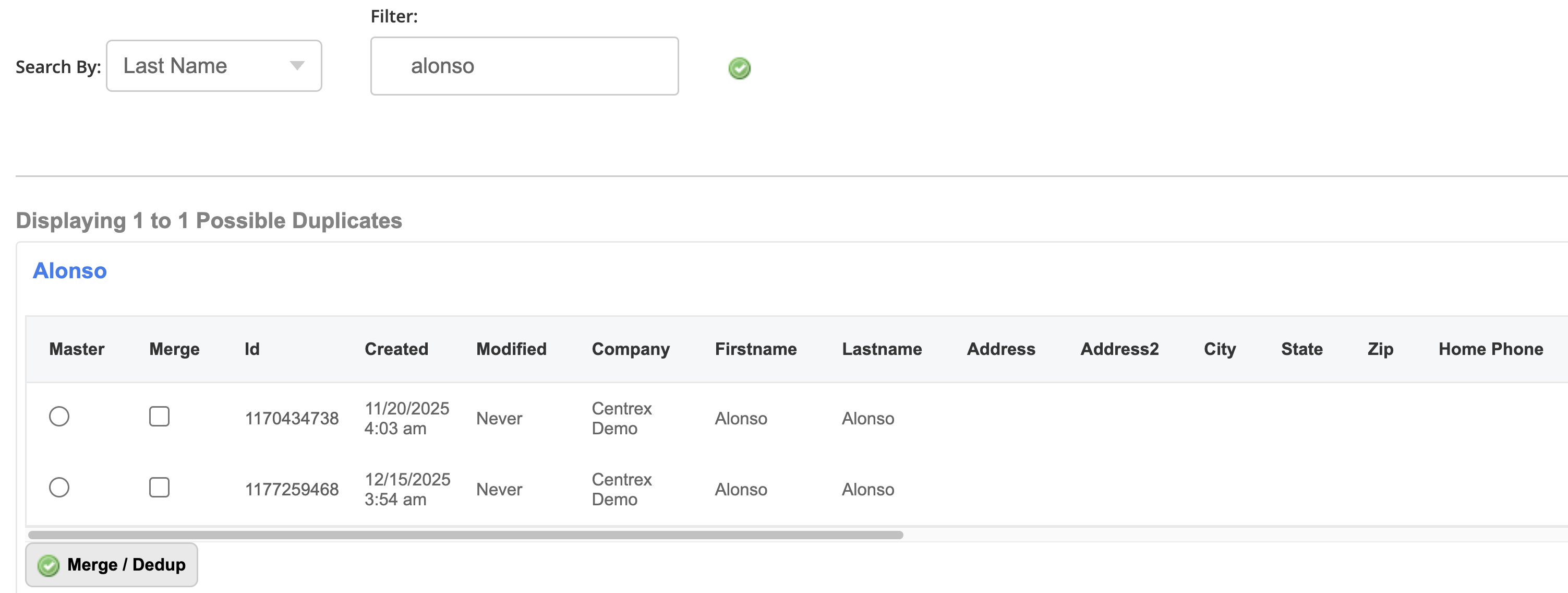Select Master radio for record 1170434738

click(x=59, y=417)
